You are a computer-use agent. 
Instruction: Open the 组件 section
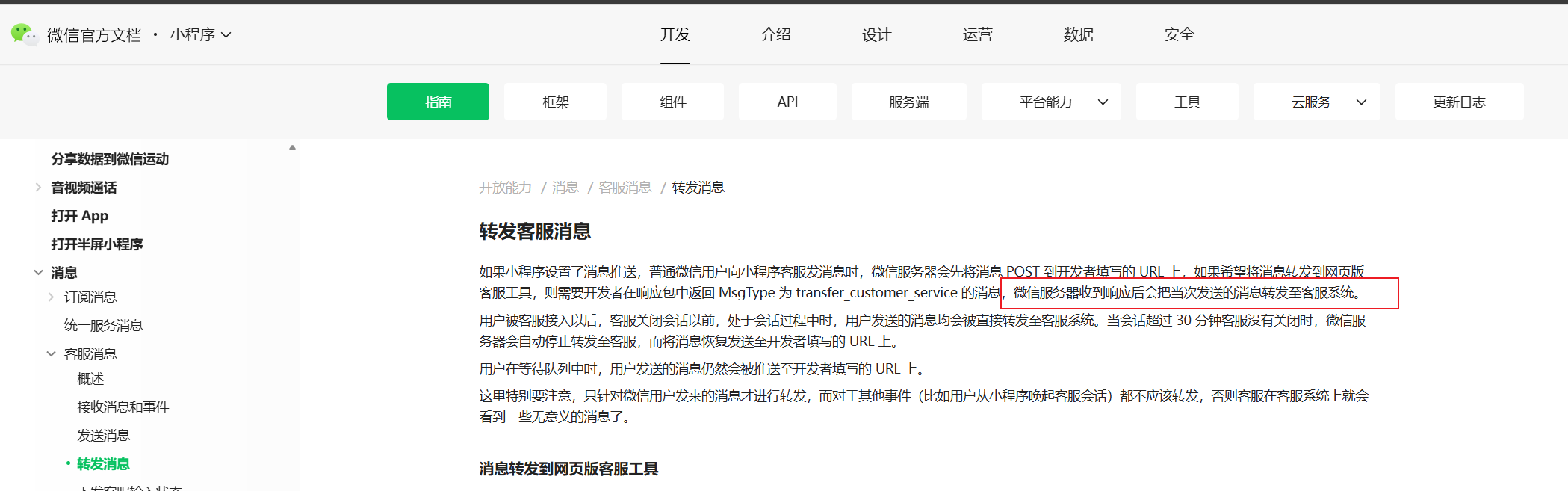click(x=673, y=102)
